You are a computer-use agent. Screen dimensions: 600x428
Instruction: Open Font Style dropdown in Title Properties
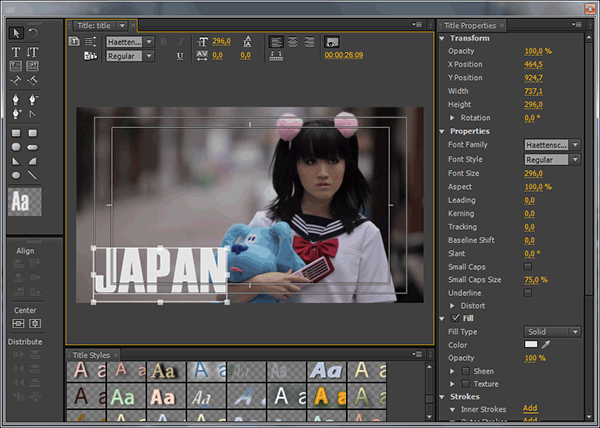pyautogui.click(x=552, y=159)
